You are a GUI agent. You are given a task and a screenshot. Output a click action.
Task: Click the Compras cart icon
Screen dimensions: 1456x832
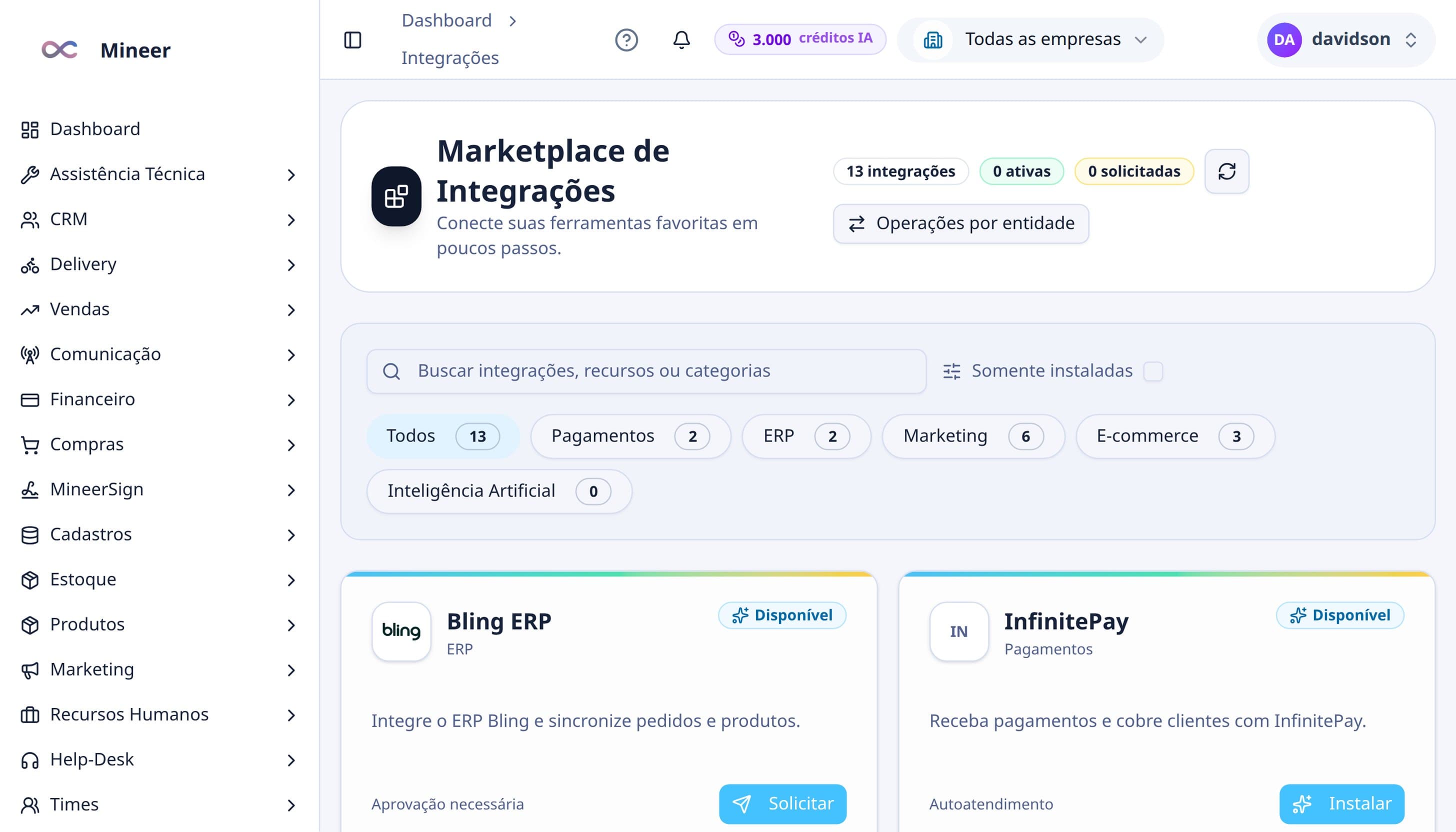[x=29, y=445]
